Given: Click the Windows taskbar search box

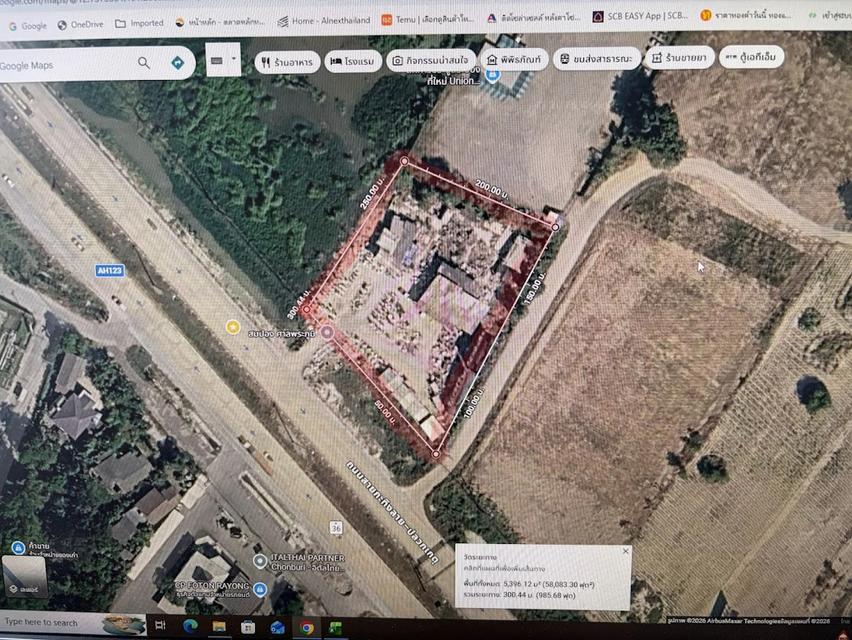Looking at the screenshot, I should click(x=71, y=623).
